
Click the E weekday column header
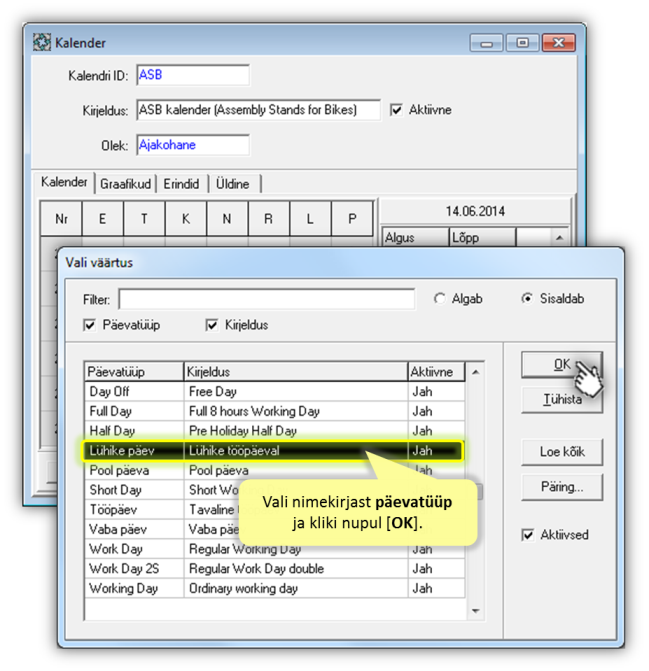coord(103,219)
